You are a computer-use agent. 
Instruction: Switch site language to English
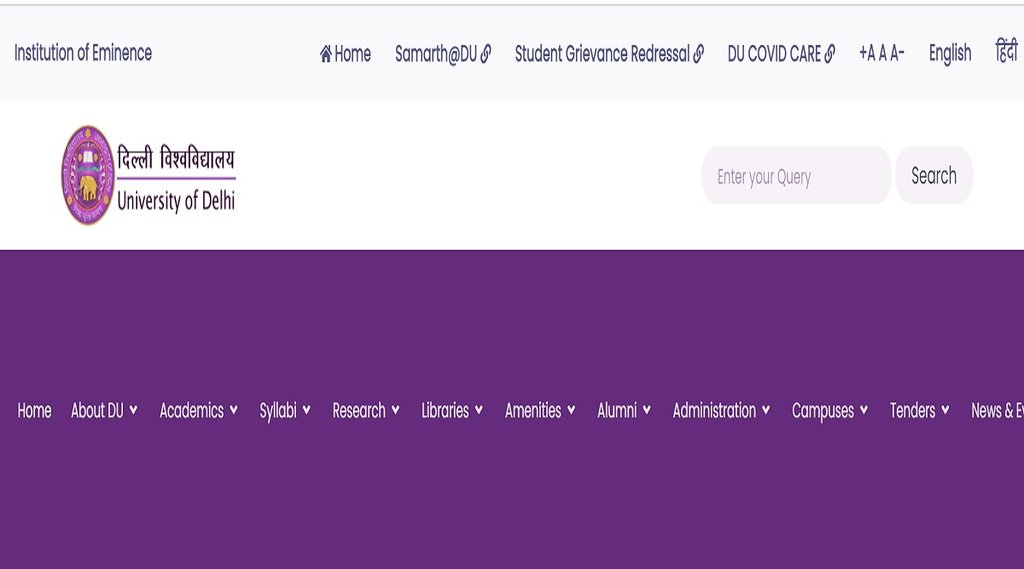(x=949, y=54)
